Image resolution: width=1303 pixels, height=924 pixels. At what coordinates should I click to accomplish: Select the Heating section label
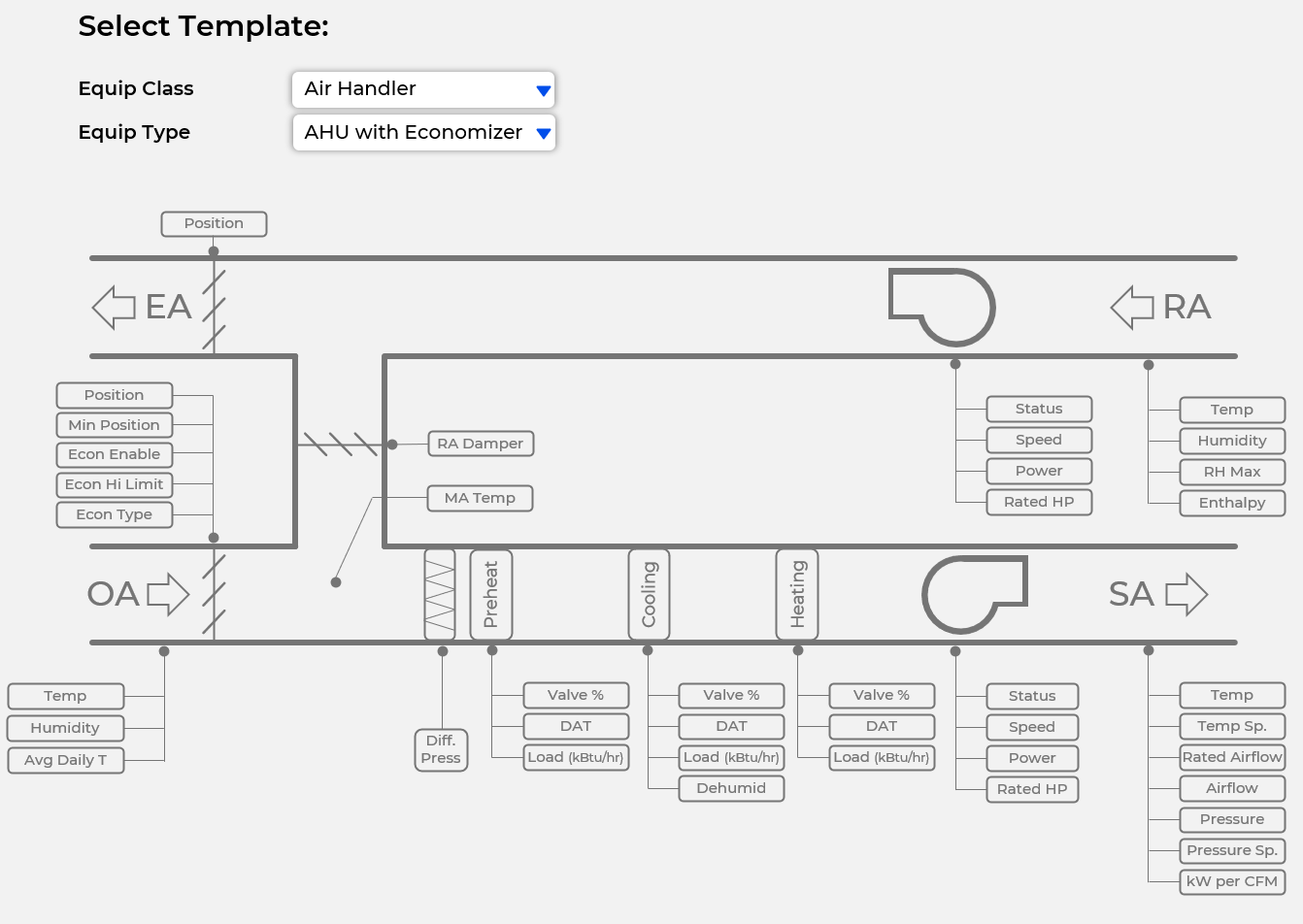pos(797,594)
